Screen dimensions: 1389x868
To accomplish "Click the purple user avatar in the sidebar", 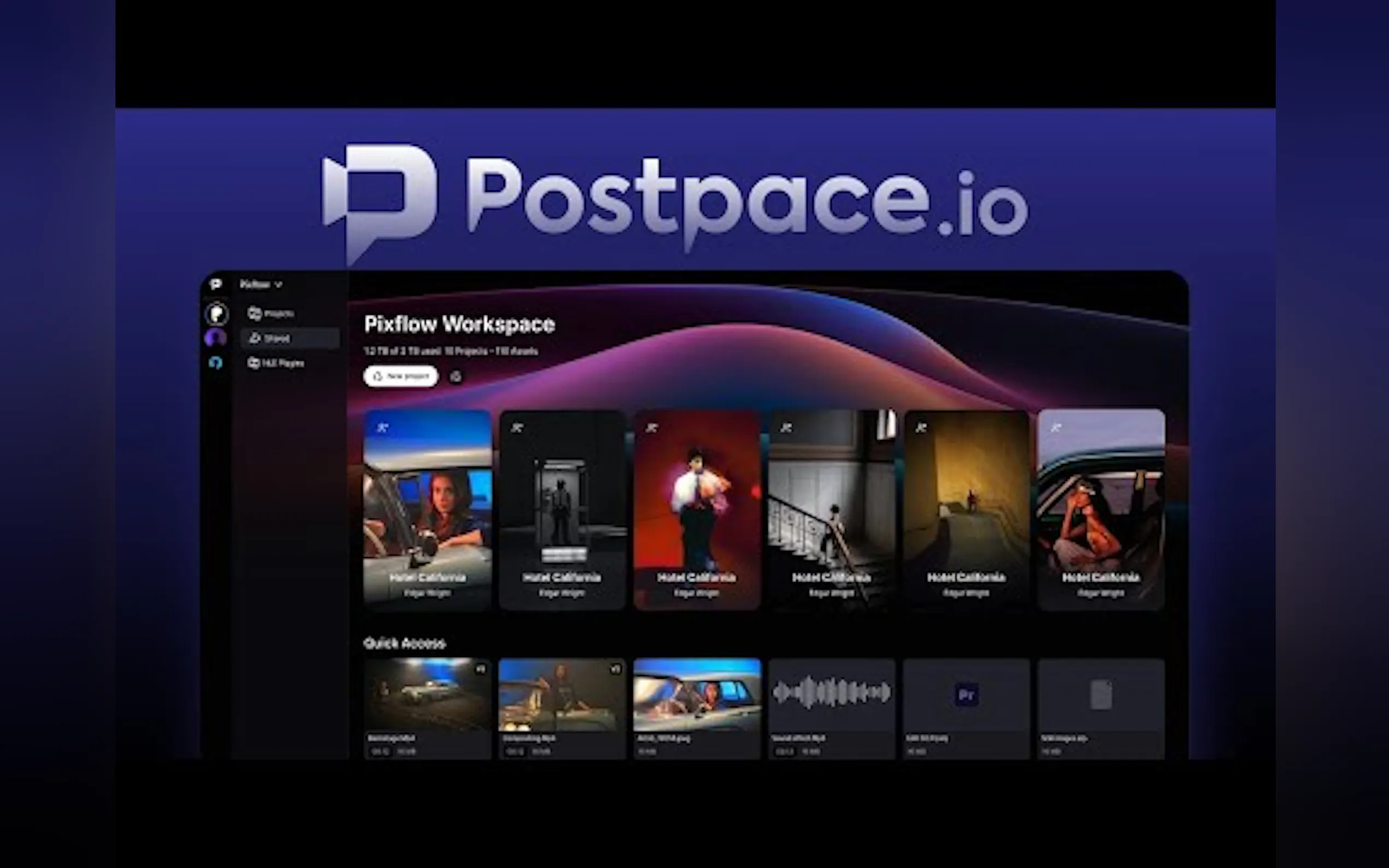I will [217, 339].
